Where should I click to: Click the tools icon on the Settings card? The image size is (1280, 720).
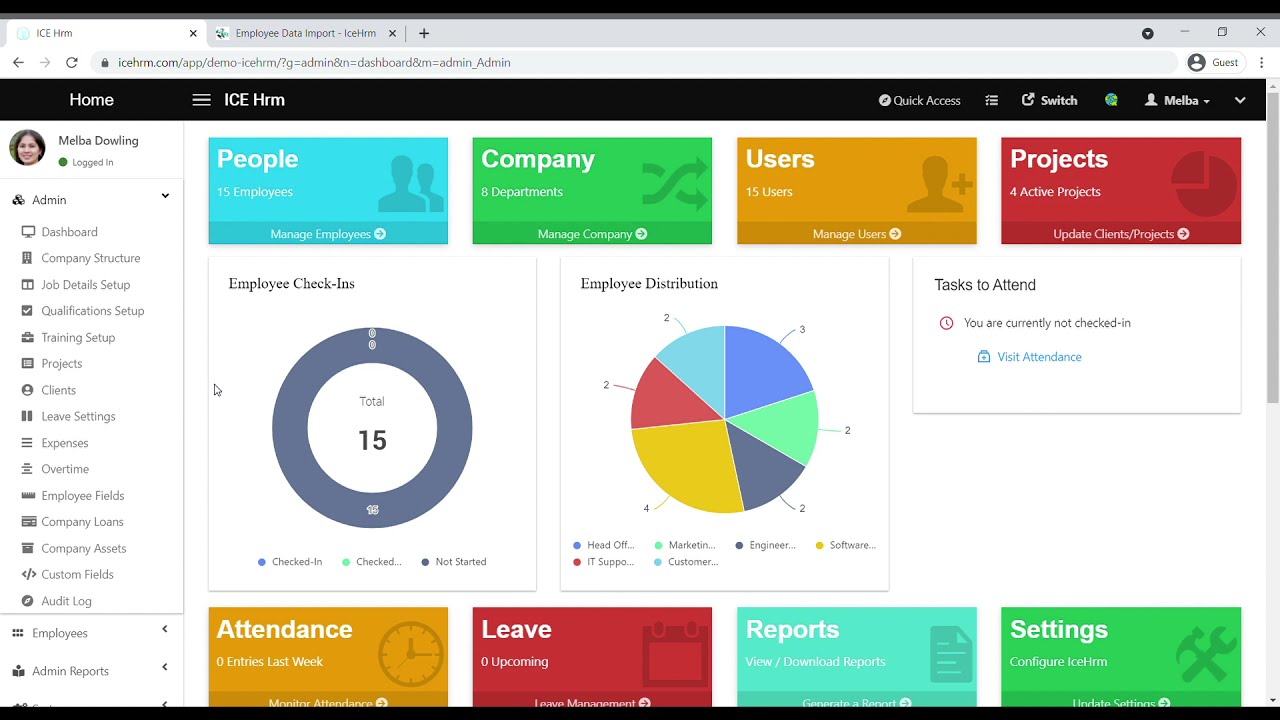1206,654
